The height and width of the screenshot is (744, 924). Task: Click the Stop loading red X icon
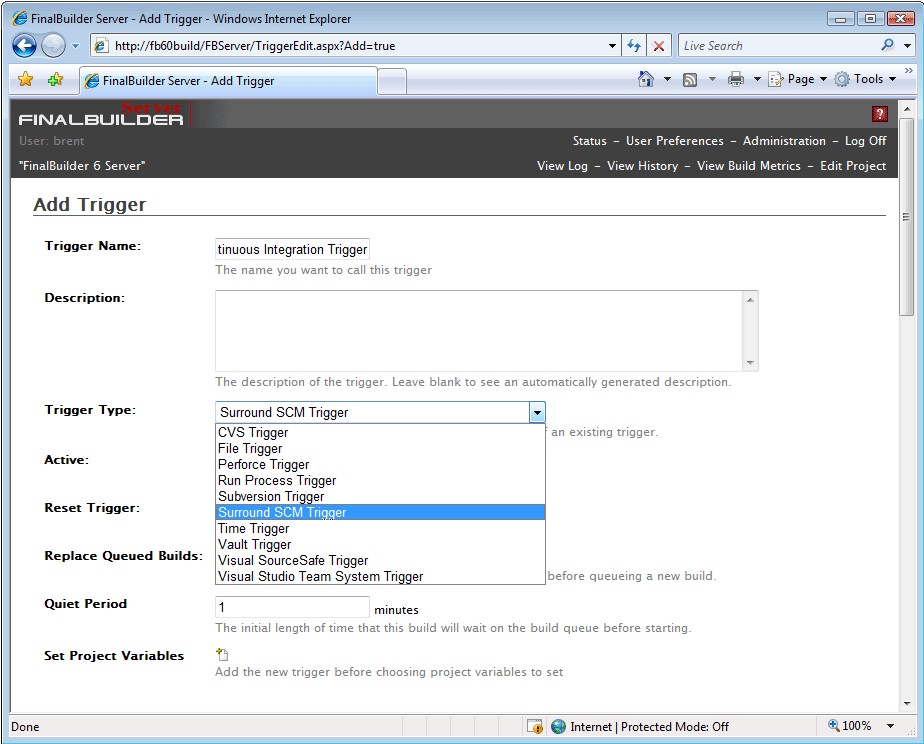pyautogui.click(x=659, y=46)
